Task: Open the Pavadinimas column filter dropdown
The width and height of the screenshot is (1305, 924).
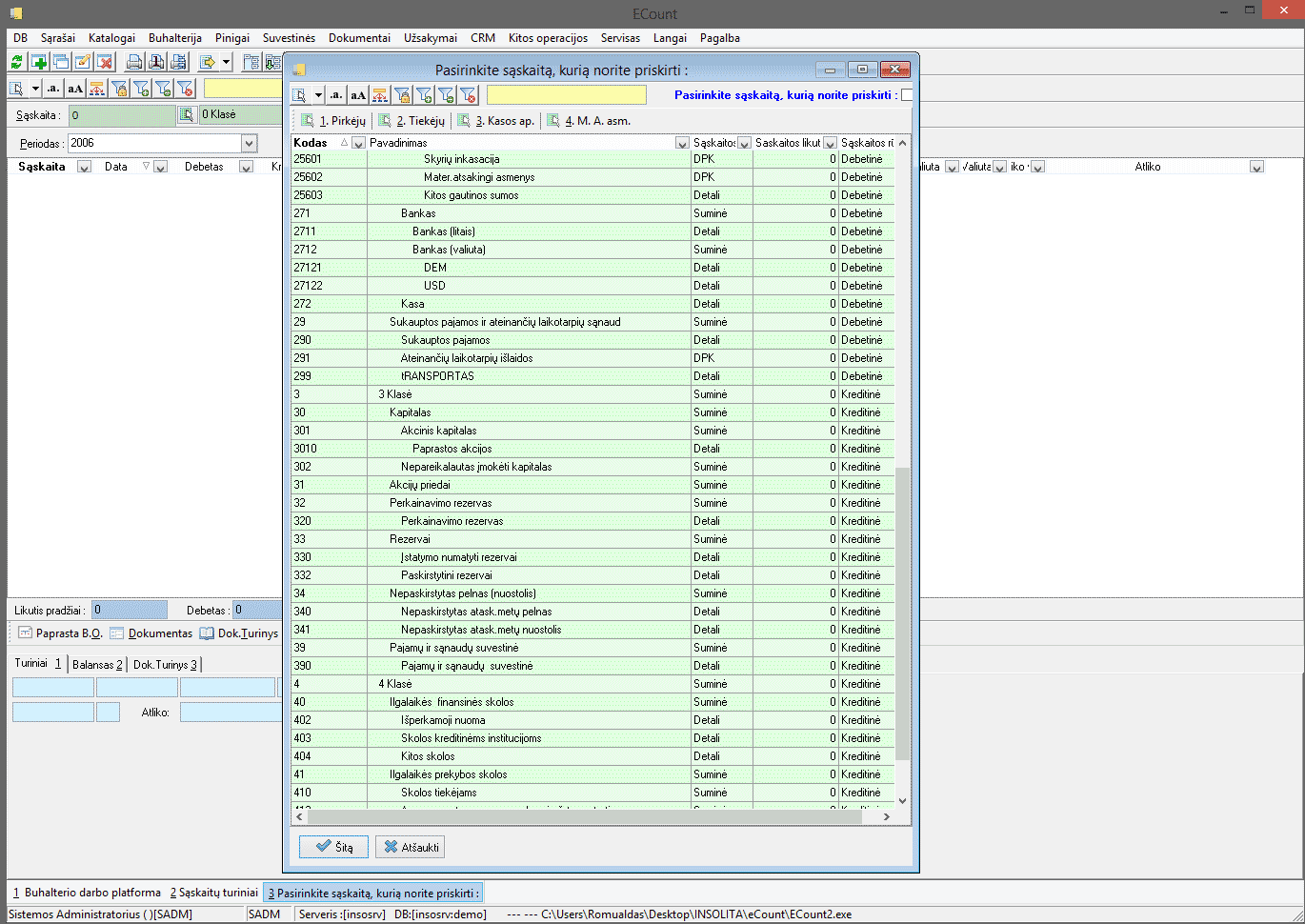Action: click(x=682, y=143)
